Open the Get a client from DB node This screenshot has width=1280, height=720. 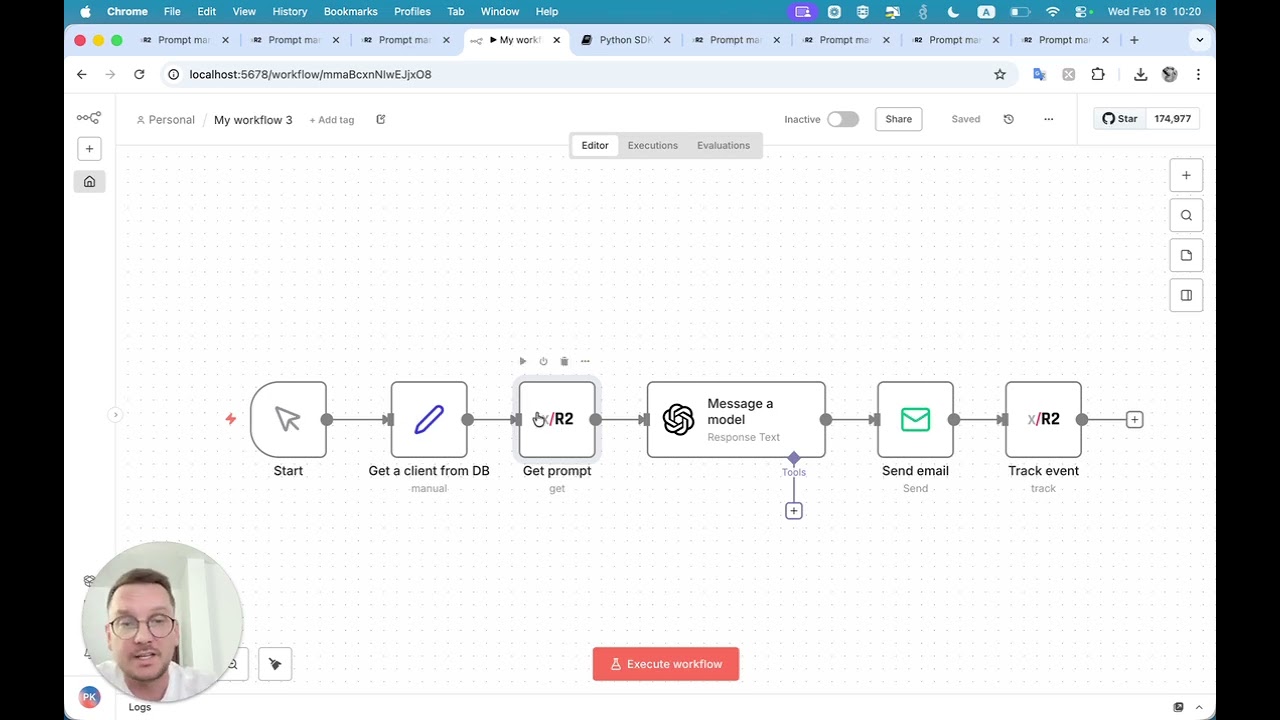click(429, 419)
